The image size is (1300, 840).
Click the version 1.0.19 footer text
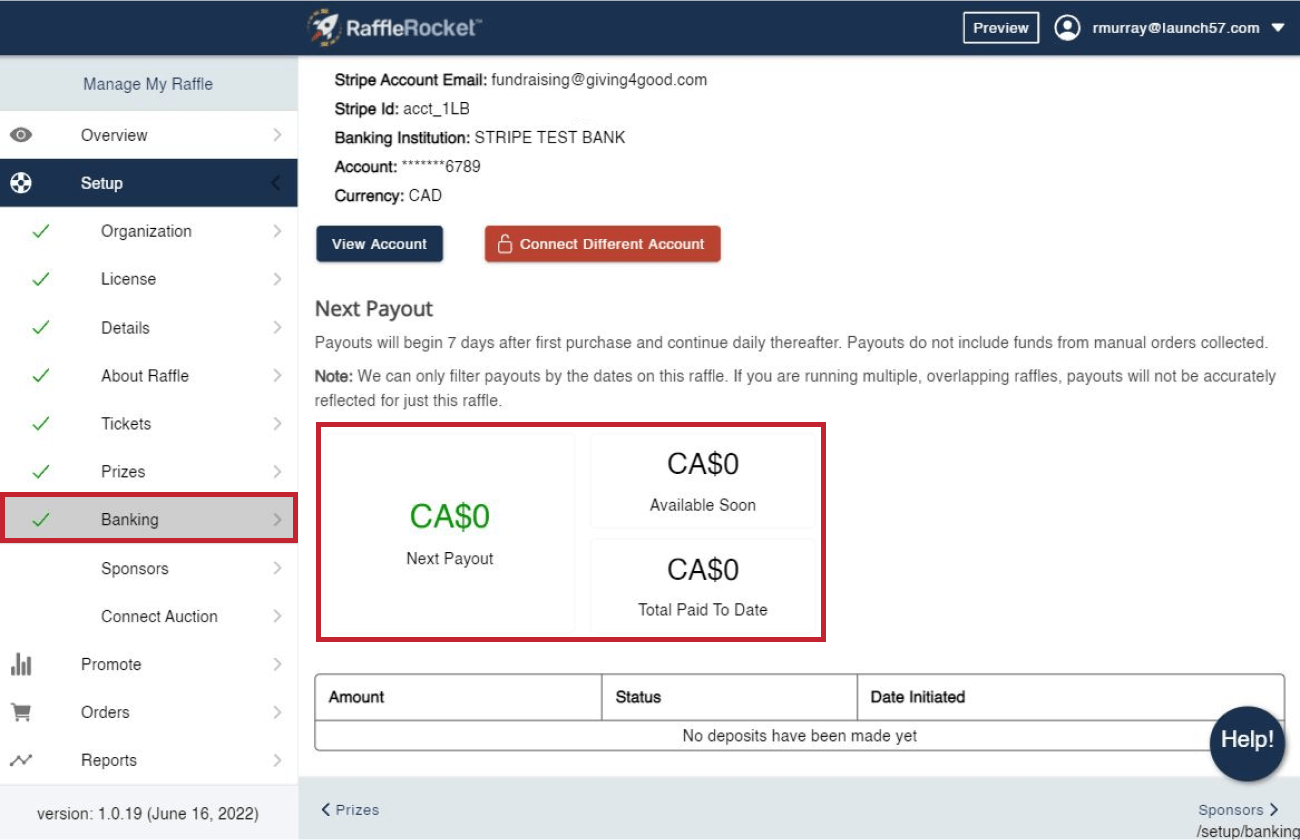[x=148, y=813]
